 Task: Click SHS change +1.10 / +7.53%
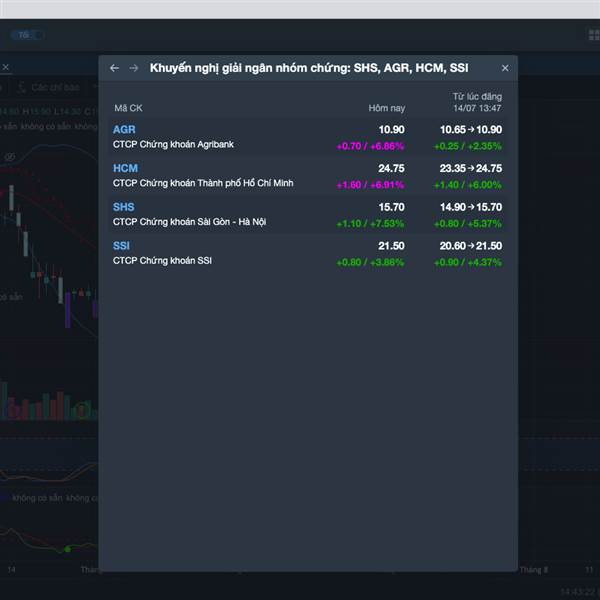tap(370, 223)
